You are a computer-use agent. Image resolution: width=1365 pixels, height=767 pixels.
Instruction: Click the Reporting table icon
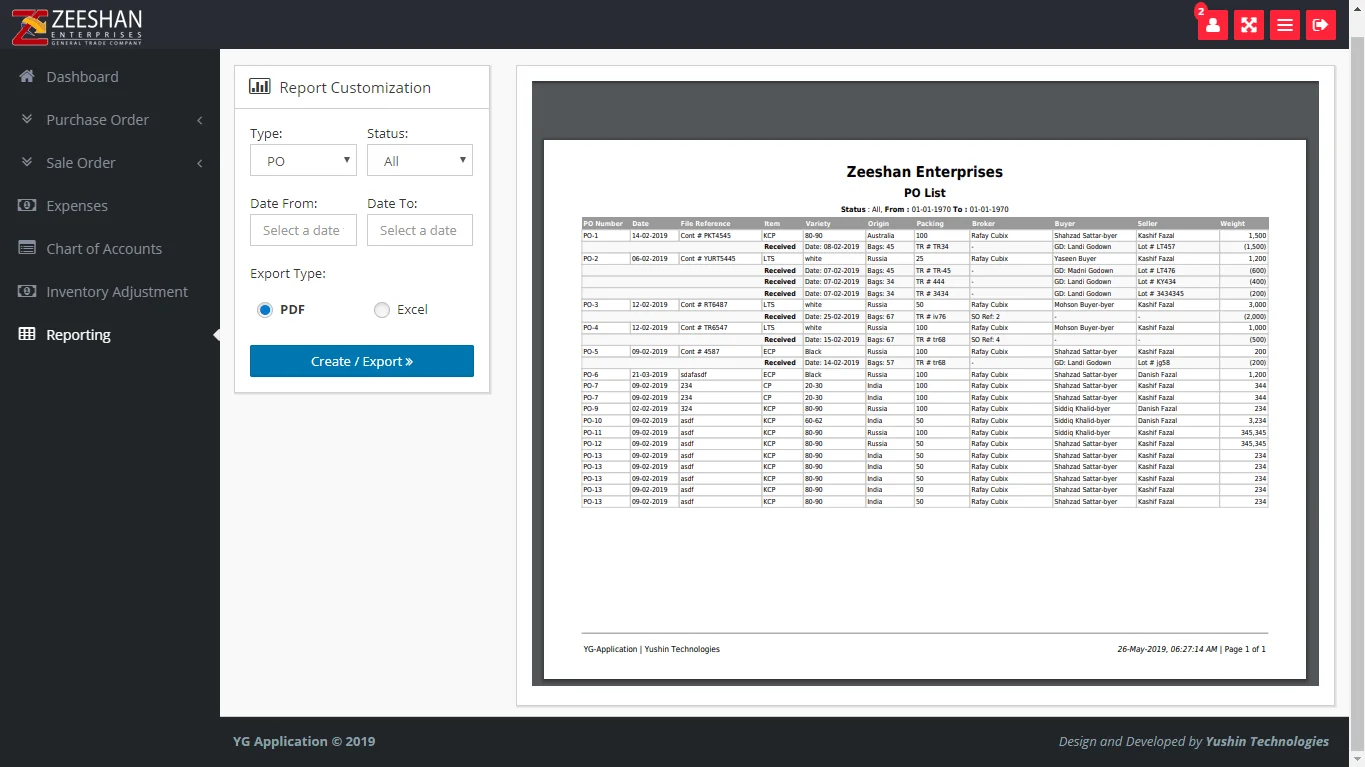click(27, 335)
